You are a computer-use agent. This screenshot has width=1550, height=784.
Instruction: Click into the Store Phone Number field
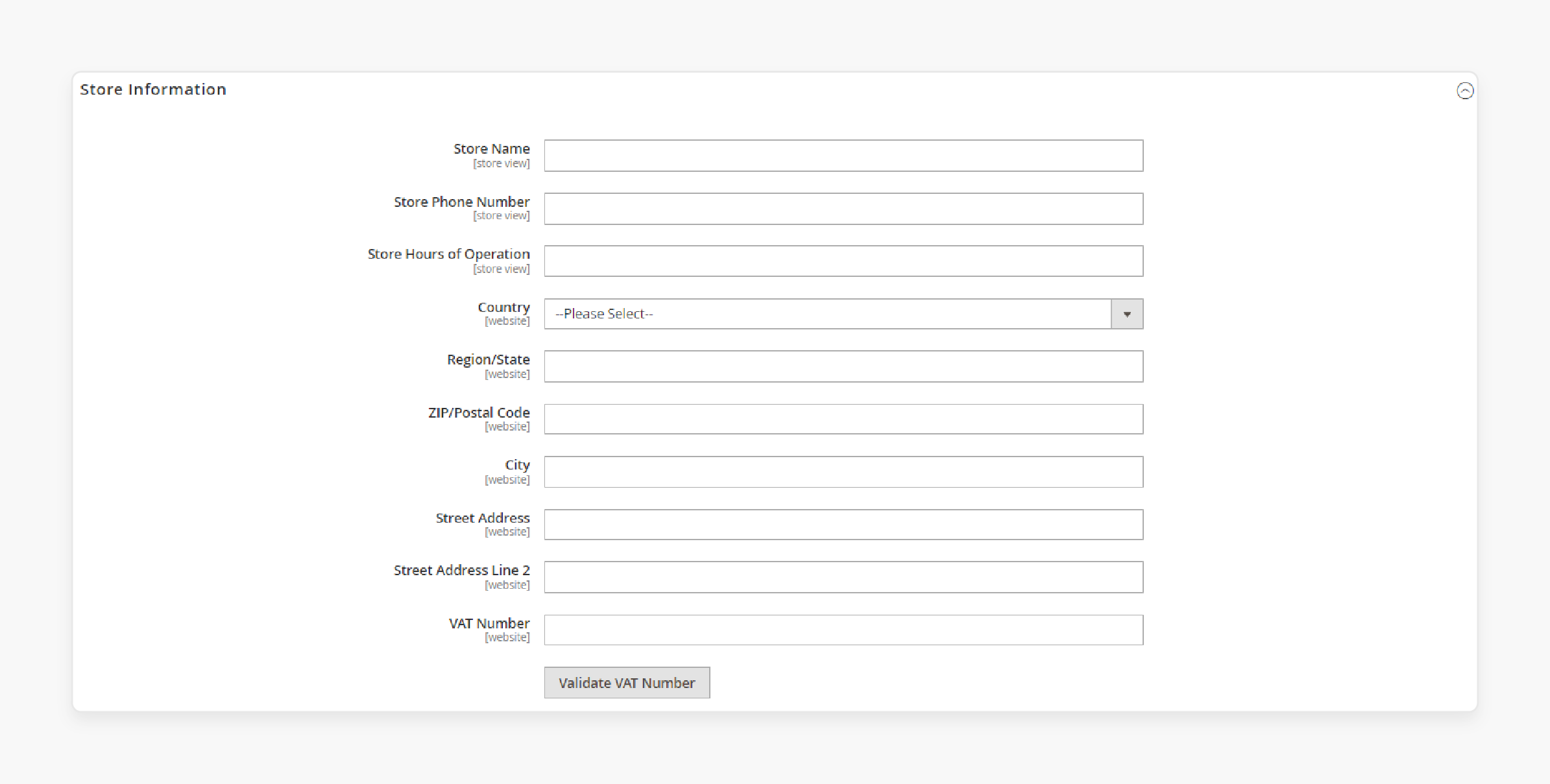point(843,209)
